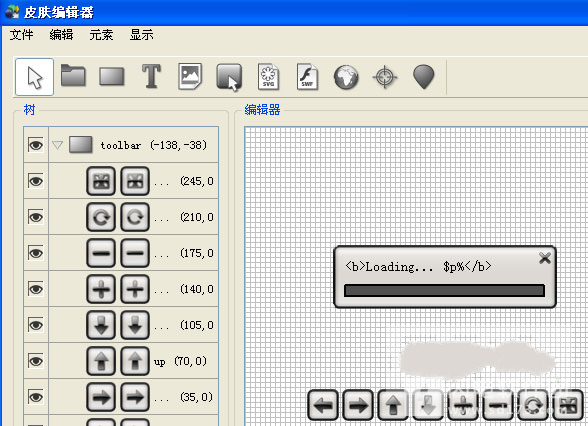
Task: Click the zoom out minus button in canvas
Action: coord(498,405)
